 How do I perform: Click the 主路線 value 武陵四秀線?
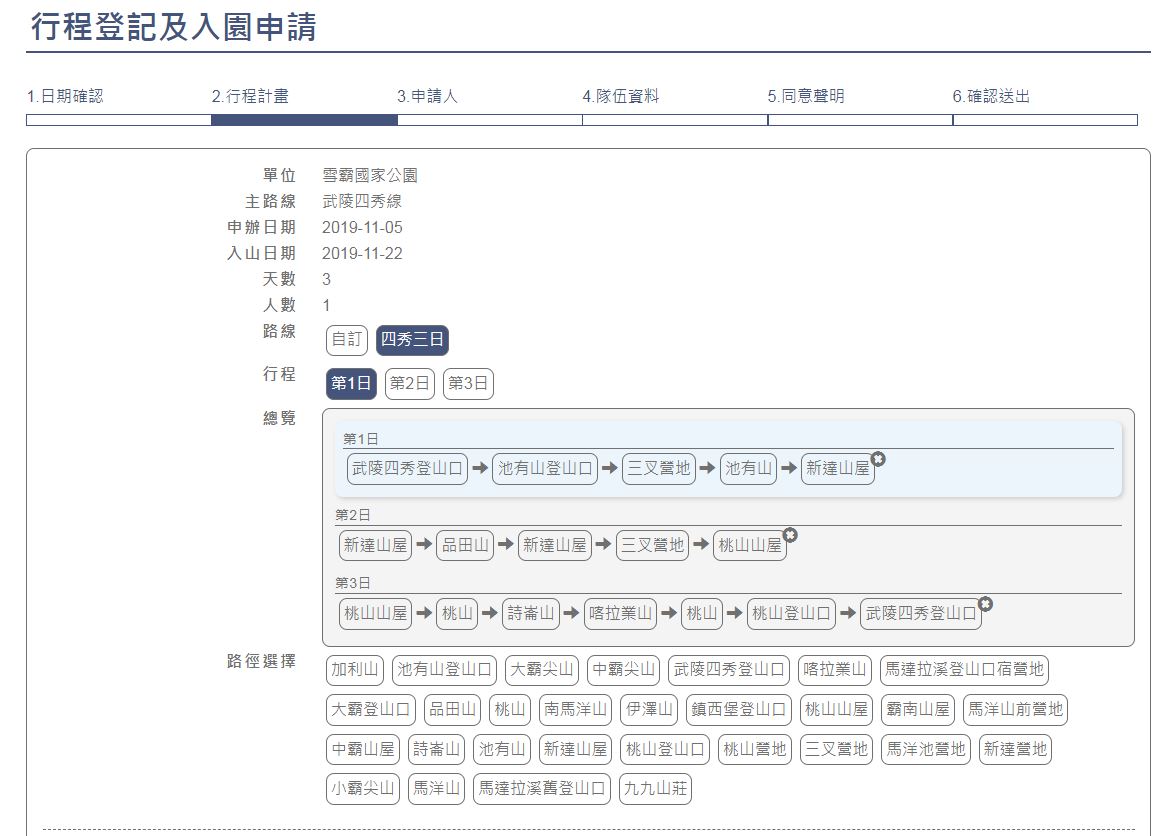pos(362,201)
